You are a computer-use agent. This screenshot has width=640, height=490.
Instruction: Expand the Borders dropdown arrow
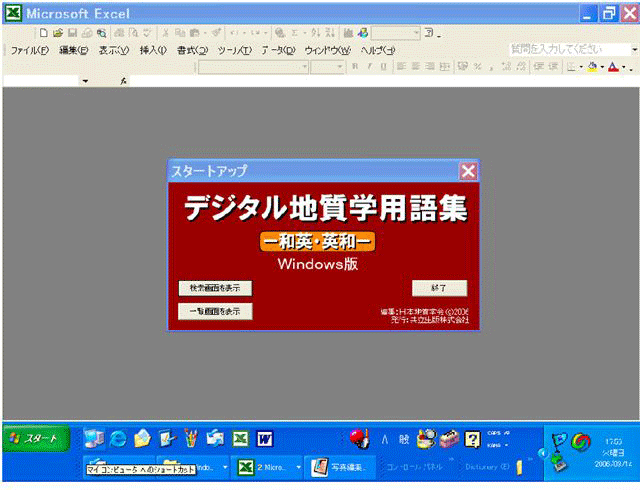tap(581, 67)
